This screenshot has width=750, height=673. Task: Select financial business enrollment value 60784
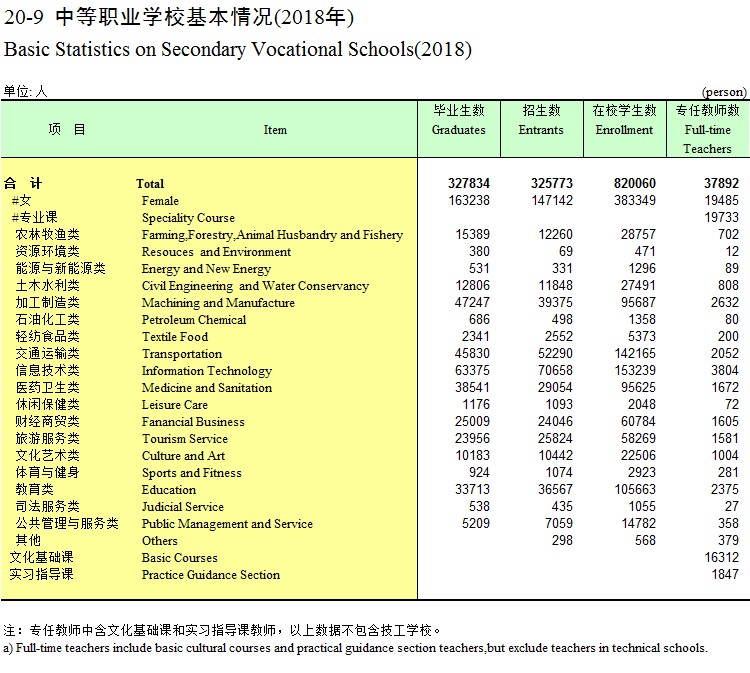pos(638,421)
